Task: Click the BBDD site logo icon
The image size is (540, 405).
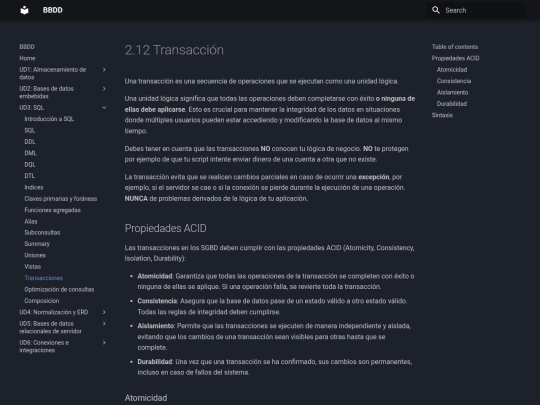Action: click(24, 10)
